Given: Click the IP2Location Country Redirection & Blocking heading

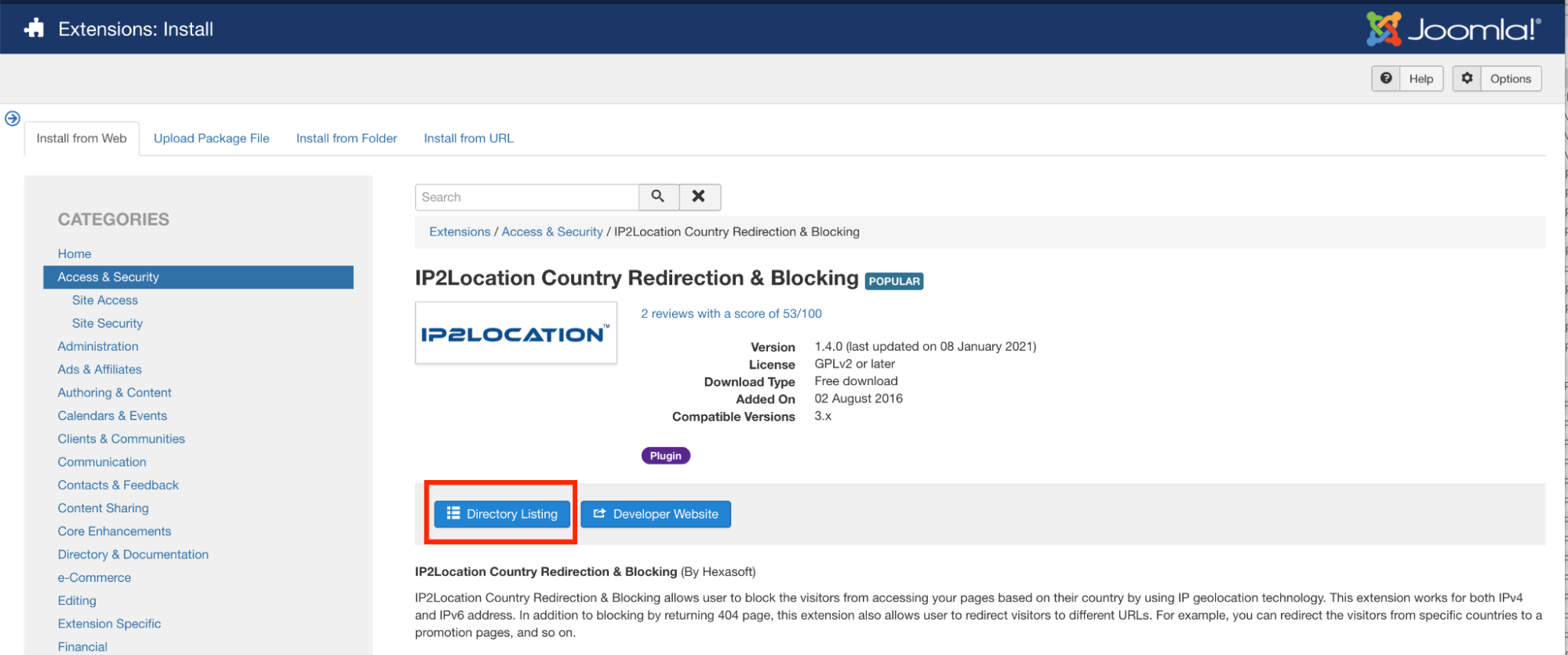Looking at the screenshot, I should [x=637, y=278].
